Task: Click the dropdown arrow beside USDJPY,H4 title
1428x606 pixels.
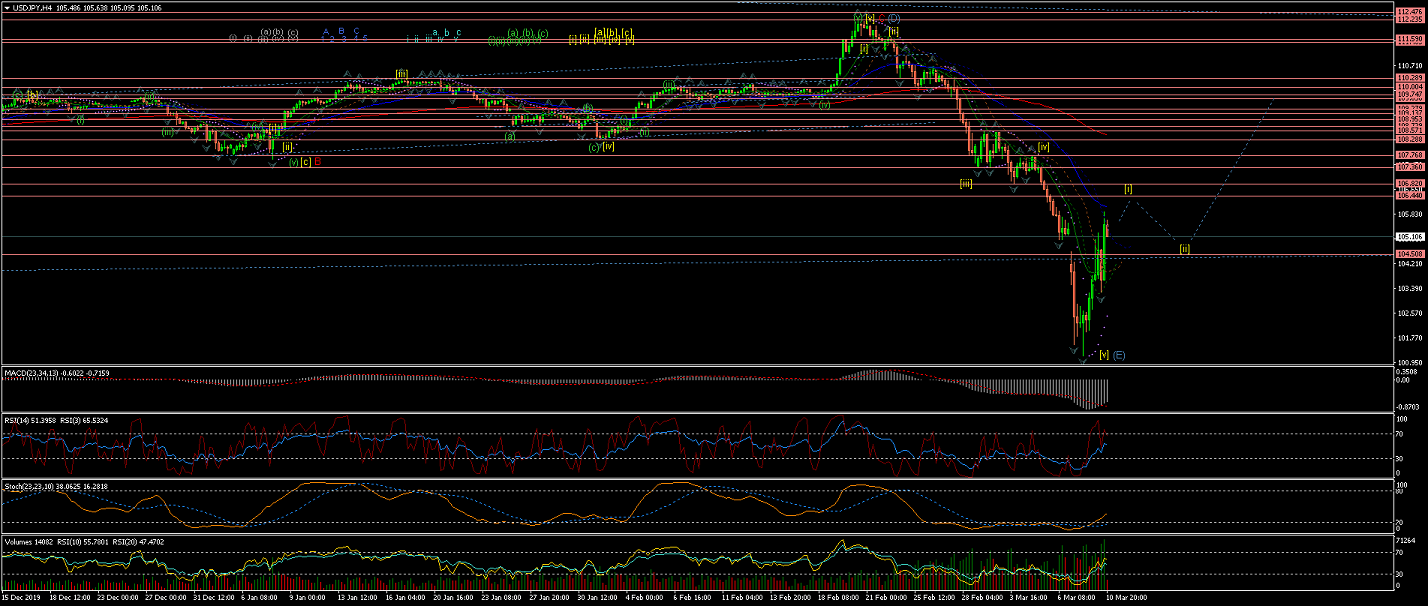Action: click(5, 8)
